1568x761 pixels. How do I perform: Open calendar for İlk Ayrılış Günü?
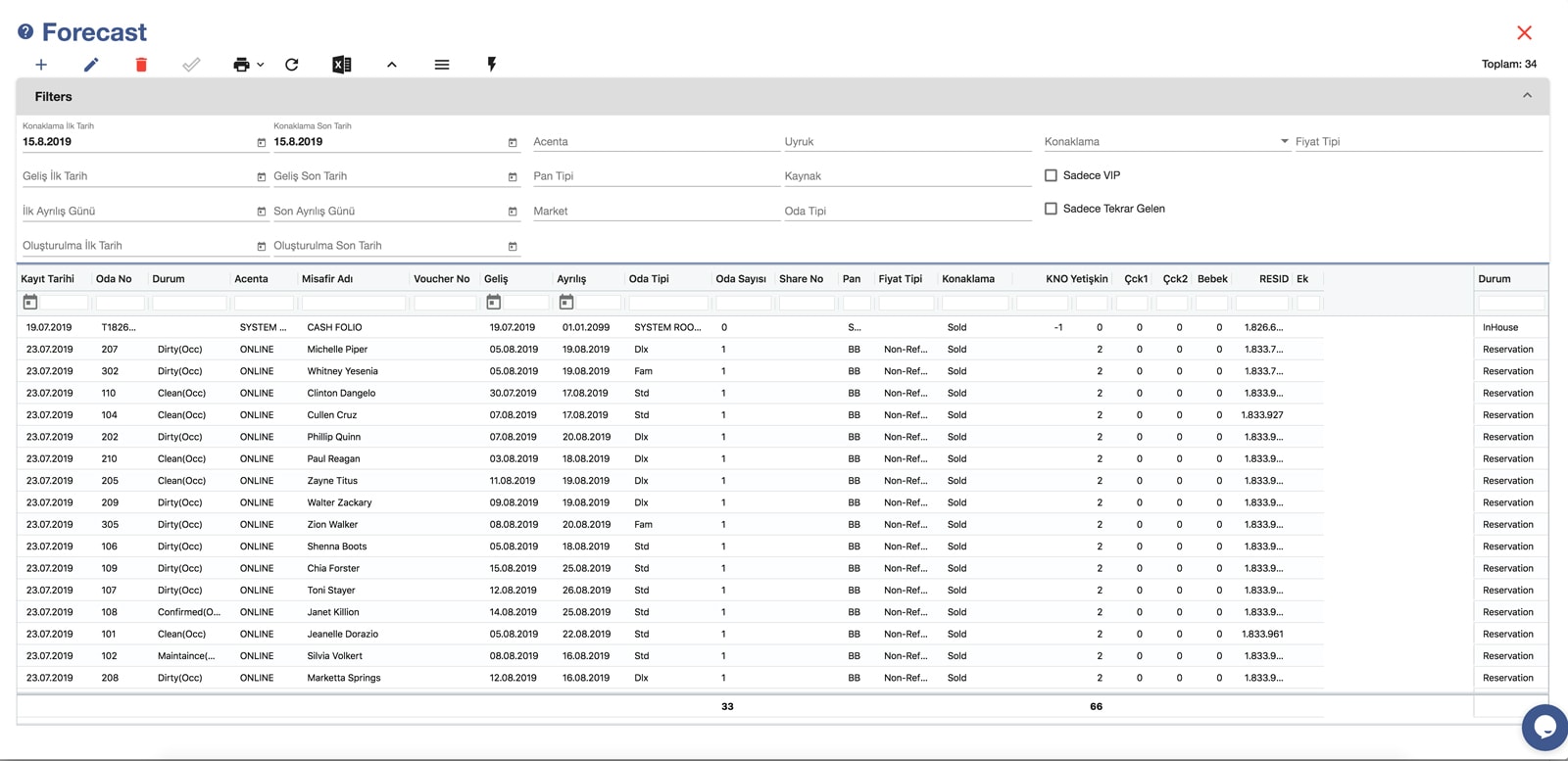click(262, 212)
